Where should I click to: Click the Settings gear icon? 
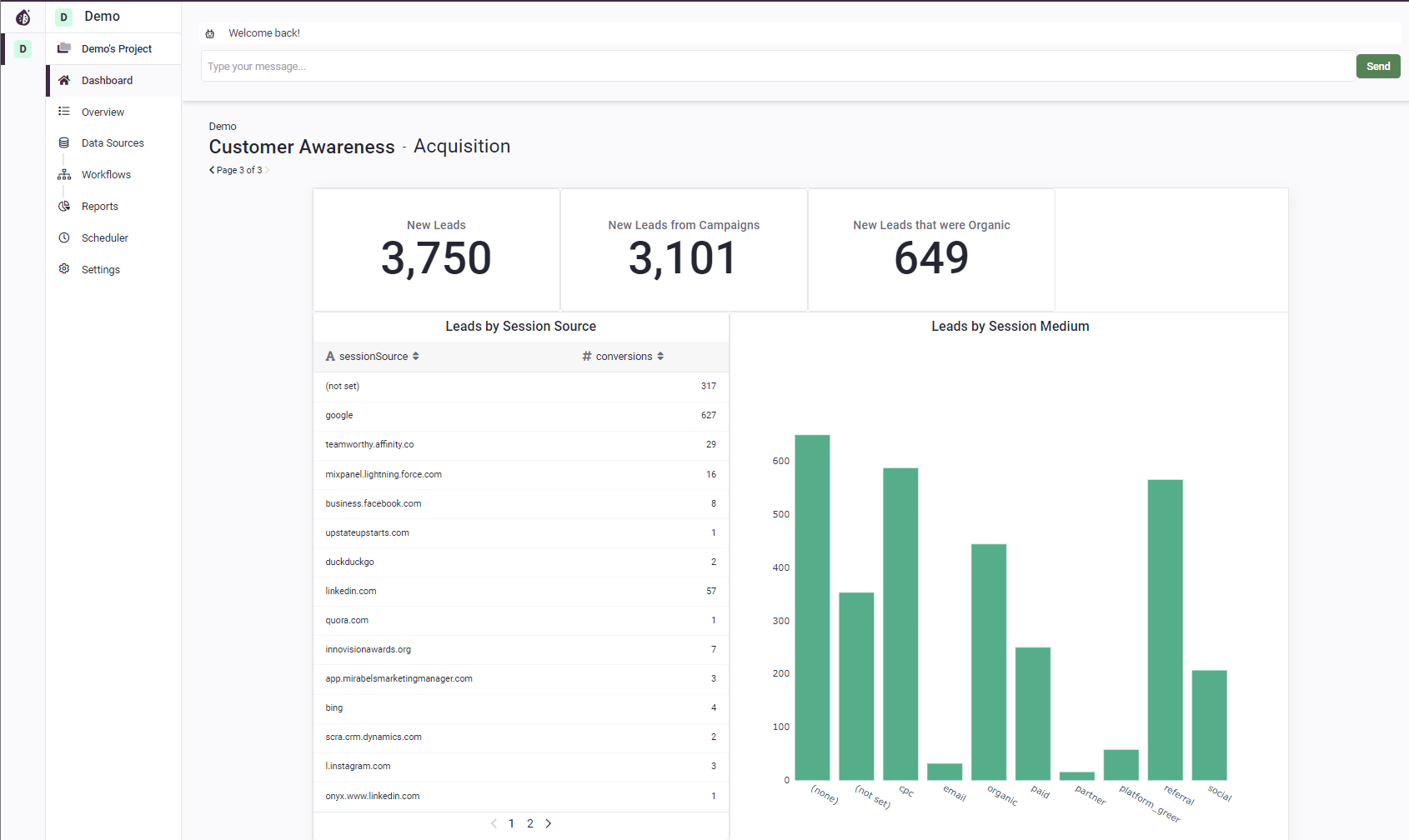[x=64, y=269]
